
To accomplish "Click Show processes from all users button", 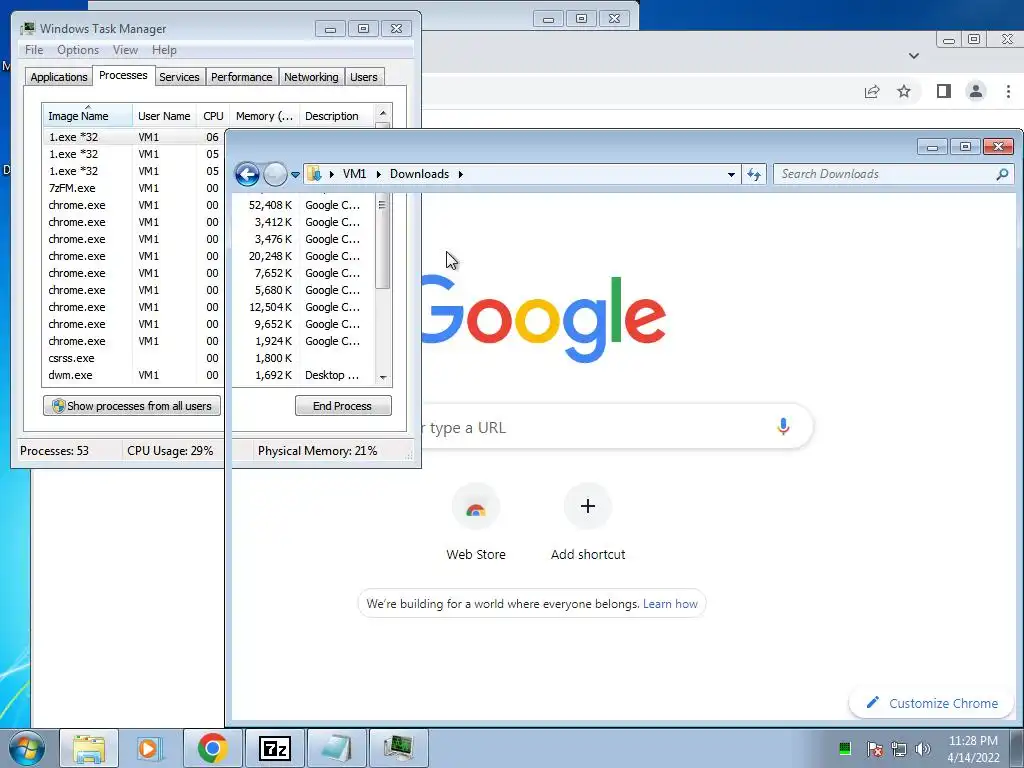I will click(x=132, y=406).
